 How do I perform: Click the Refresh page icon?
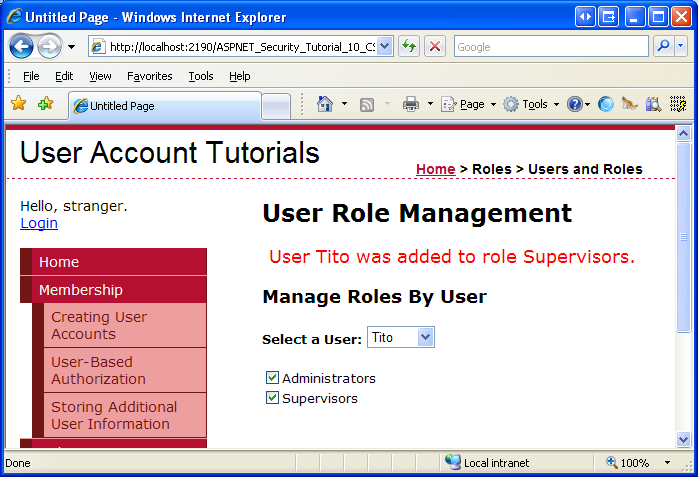409,46
